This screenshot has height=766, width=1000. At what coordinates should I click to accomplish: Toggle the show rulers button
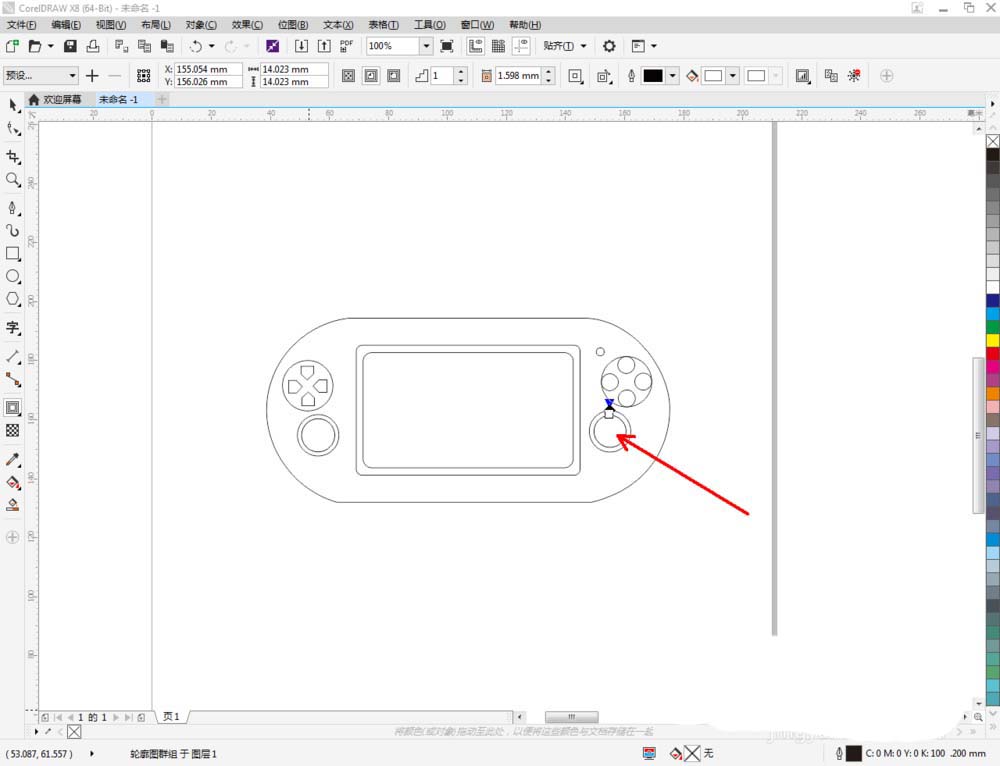pyautogui.click(x=475, y=46)
